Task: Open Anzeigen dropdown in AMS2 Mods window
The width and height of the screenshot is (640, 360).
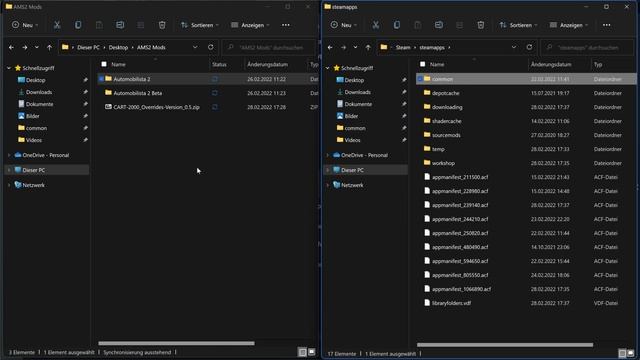Action: (x=250, y=25)
